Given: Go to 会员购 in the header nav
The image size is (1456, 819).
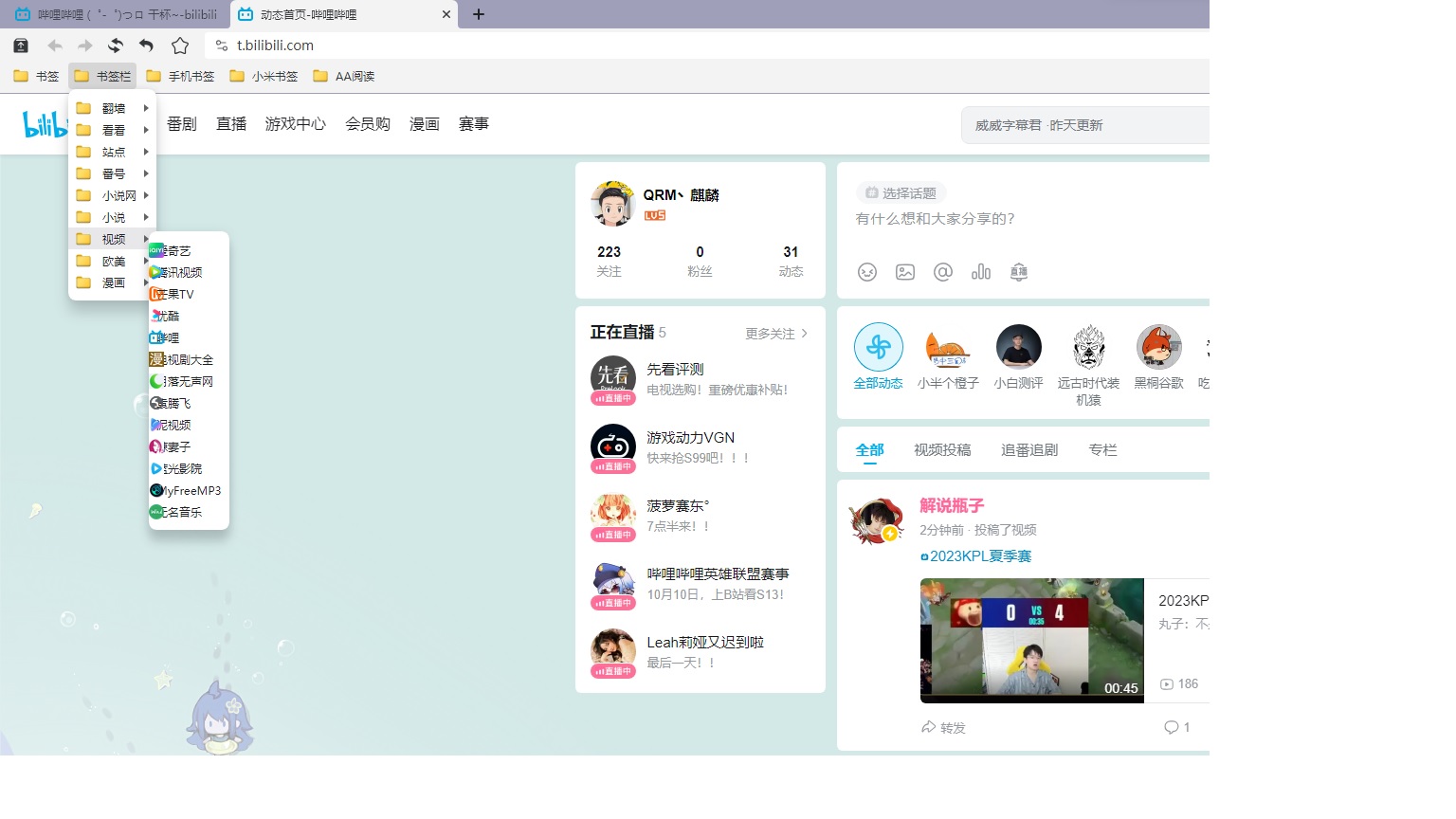Looking at the screenshot, I should pyautogui.click(x=368, y=123).
